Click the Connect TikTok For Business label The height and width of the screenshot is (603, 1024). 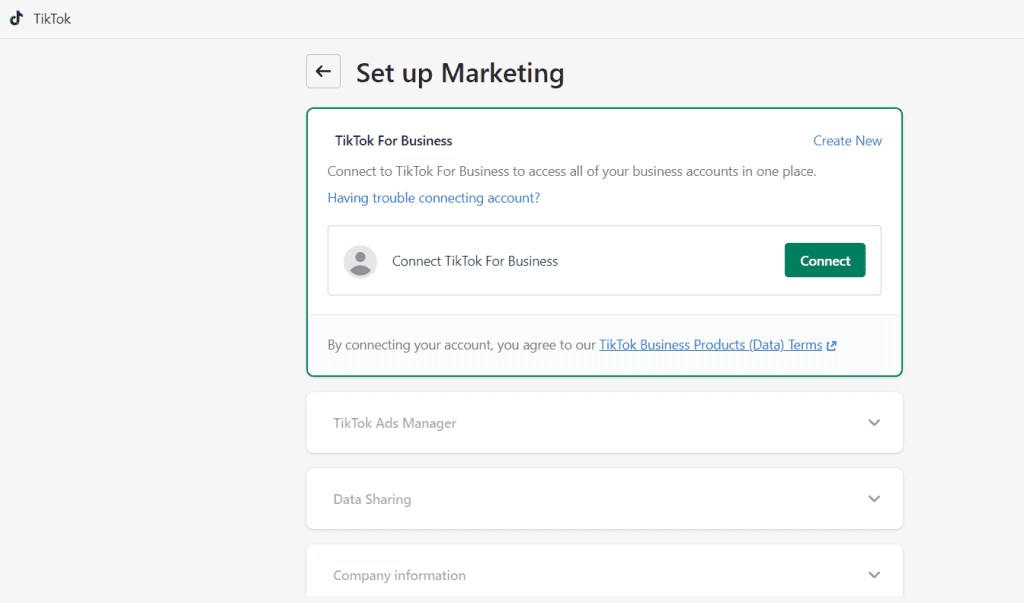point(475,261)
